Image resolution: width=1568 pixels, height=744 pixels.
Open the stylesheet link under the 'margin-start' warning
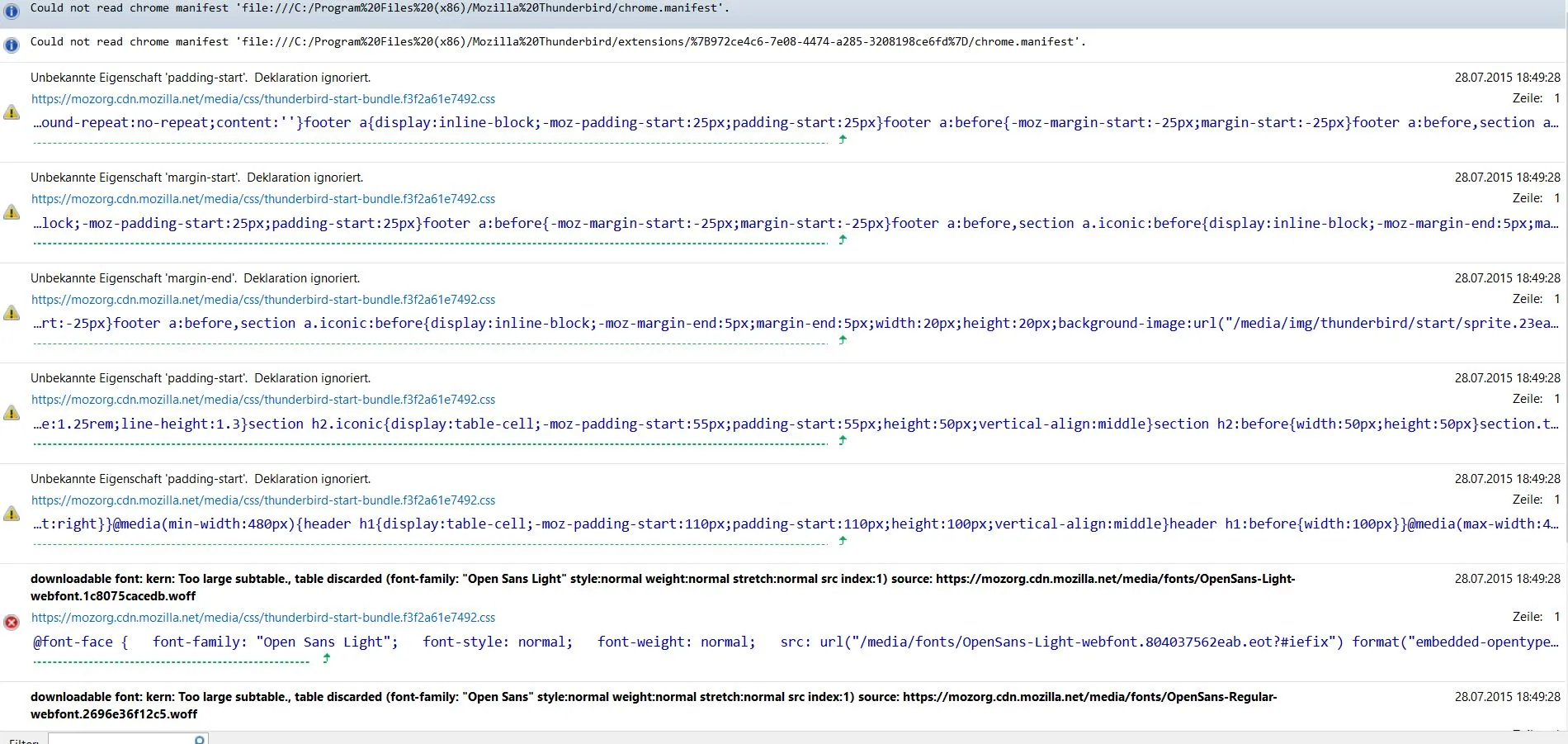click(263, 199)
